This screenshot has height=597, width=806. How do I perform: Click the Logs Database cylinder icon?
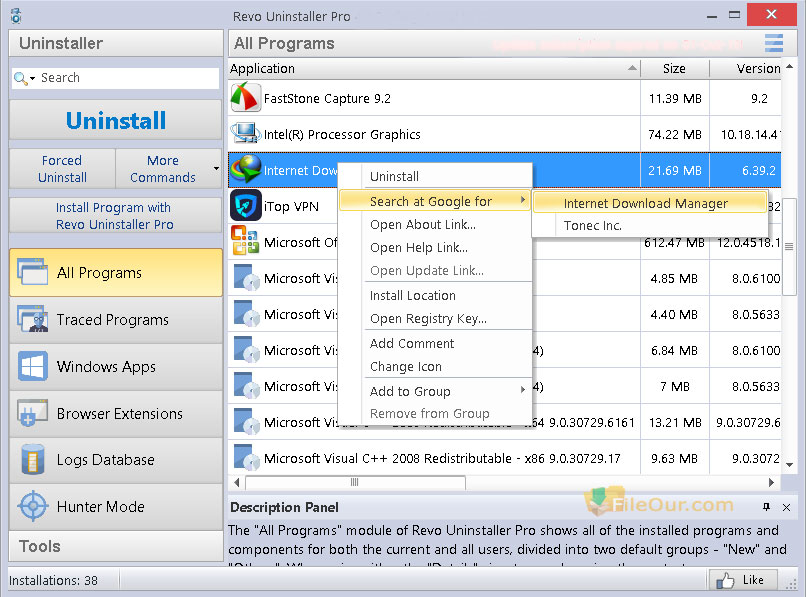click(x=32, y=459)
